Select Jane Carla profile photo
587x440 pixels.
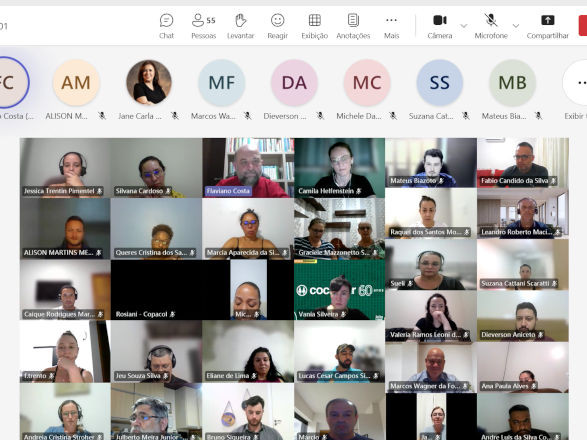pos(149,83)
